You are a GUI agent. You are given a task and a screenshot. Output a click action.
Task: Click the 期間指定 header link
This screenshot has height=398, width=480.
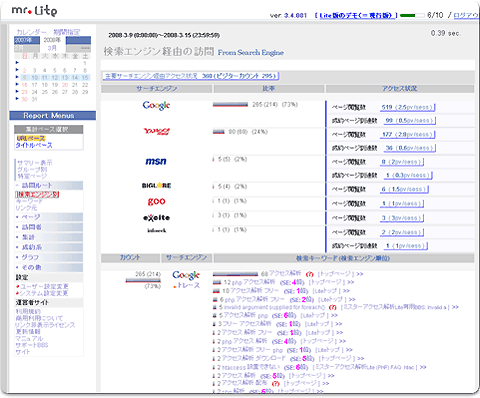coord(67,32)
